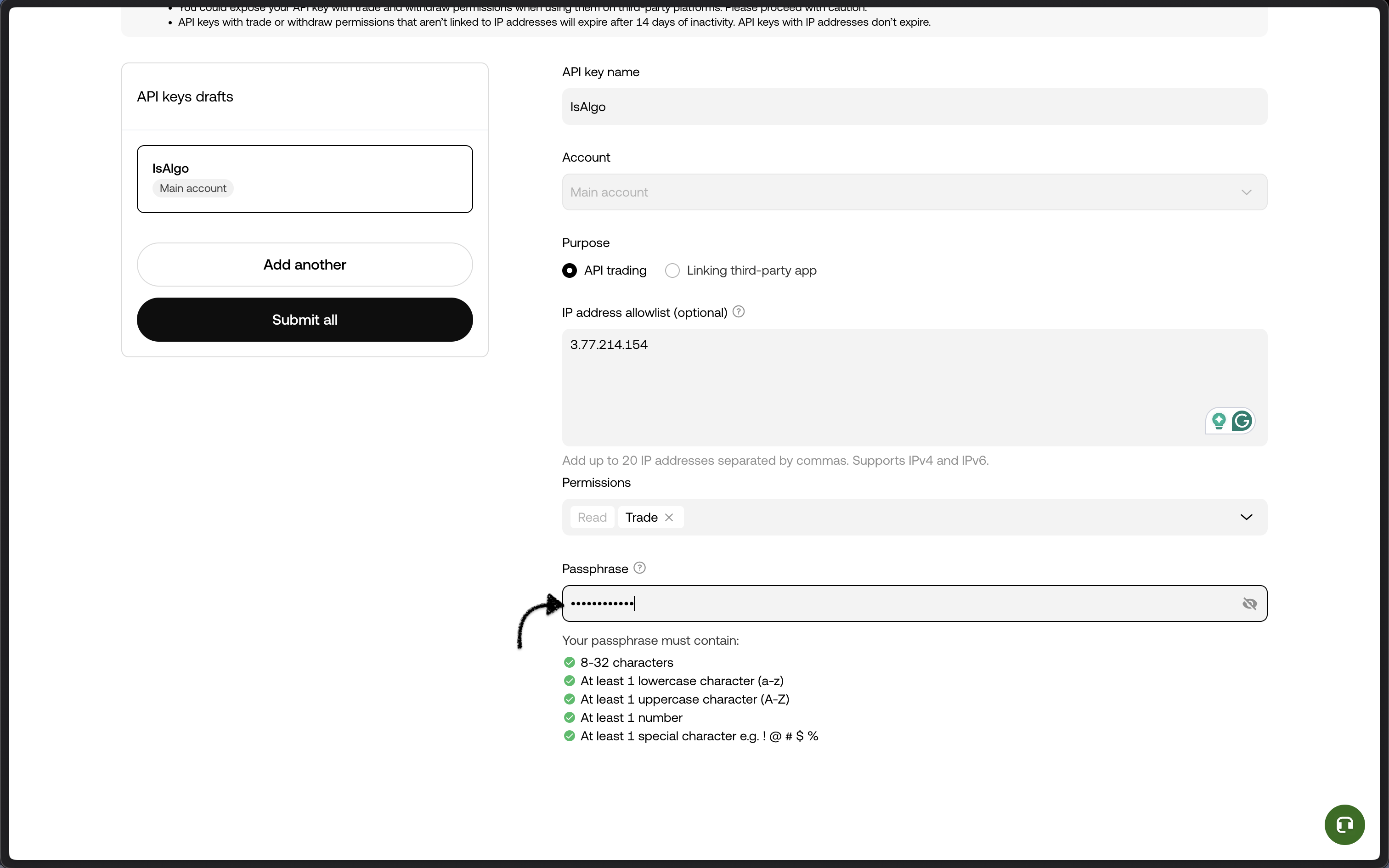
Task: Click the Grammarly G logo icon
Action: click(1242, 421)
